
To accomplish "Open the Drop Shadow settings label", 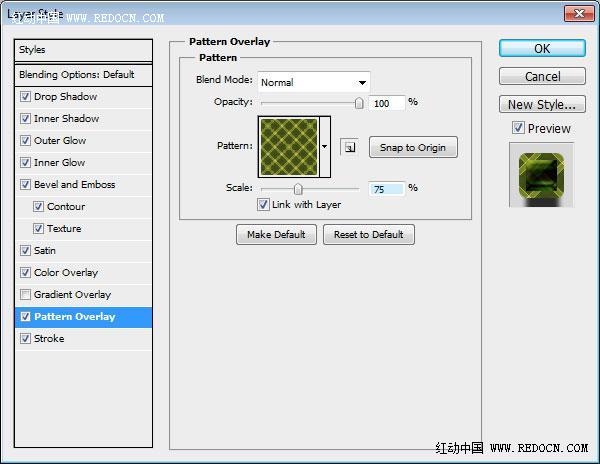I will coord(65,96).
